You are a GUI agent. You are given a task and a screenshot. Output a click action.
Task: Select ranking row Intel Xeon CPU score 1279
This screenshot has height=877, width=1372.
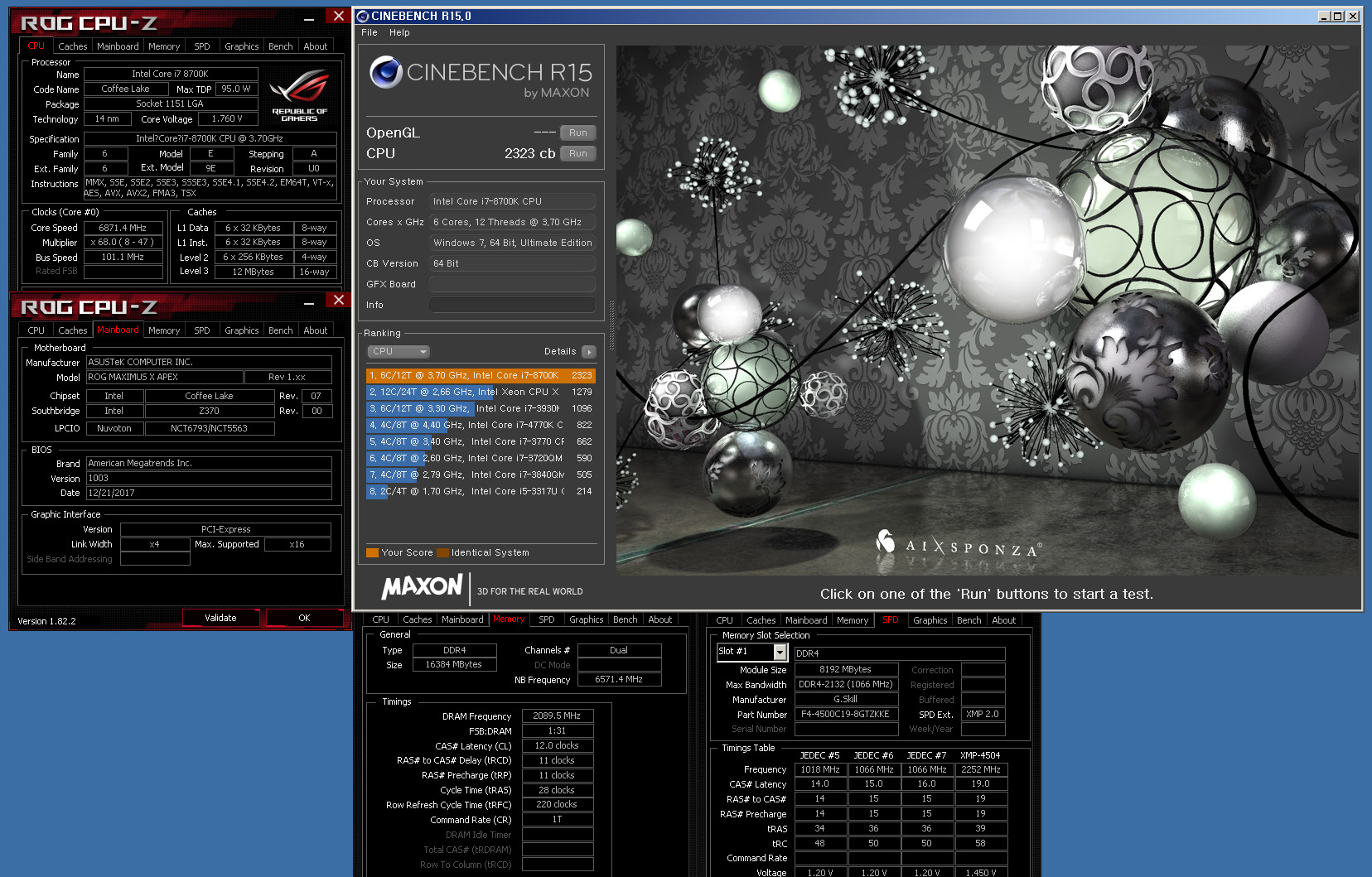point(481,392)
